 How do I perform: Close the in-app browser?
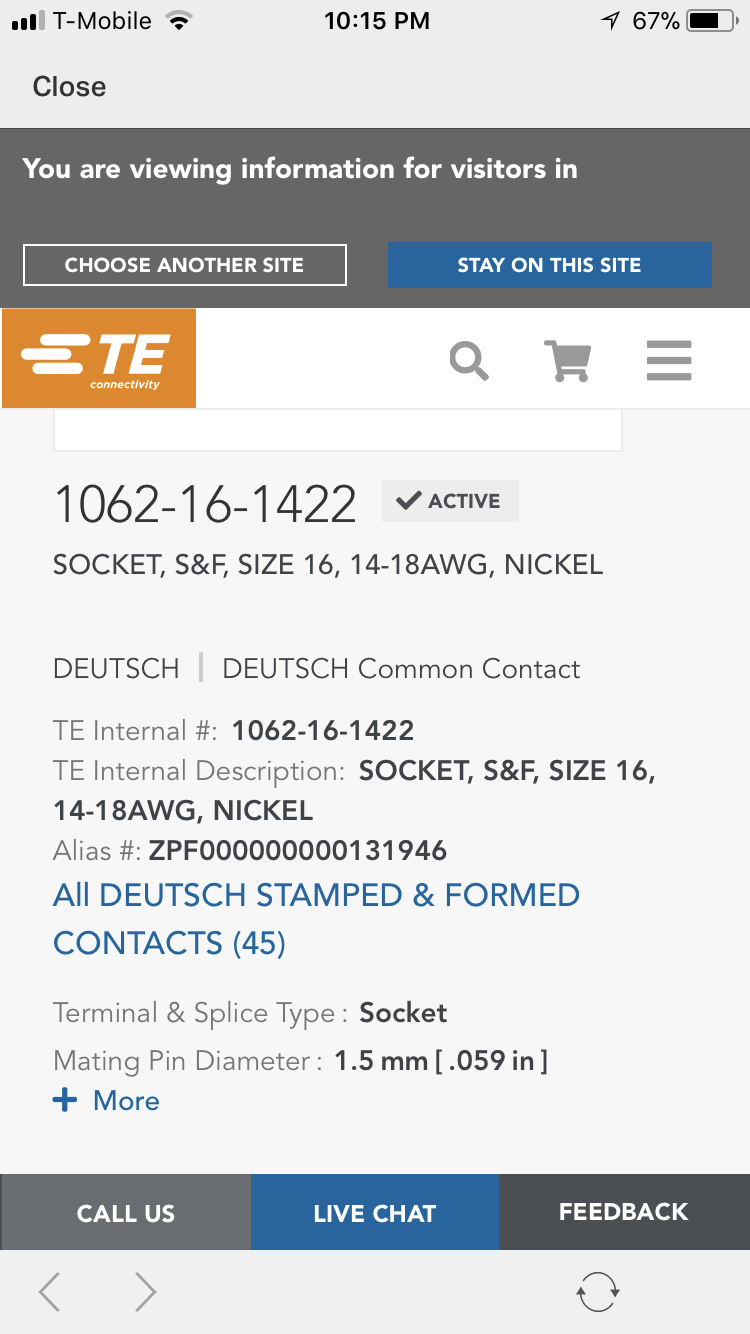tap(69, 87)
